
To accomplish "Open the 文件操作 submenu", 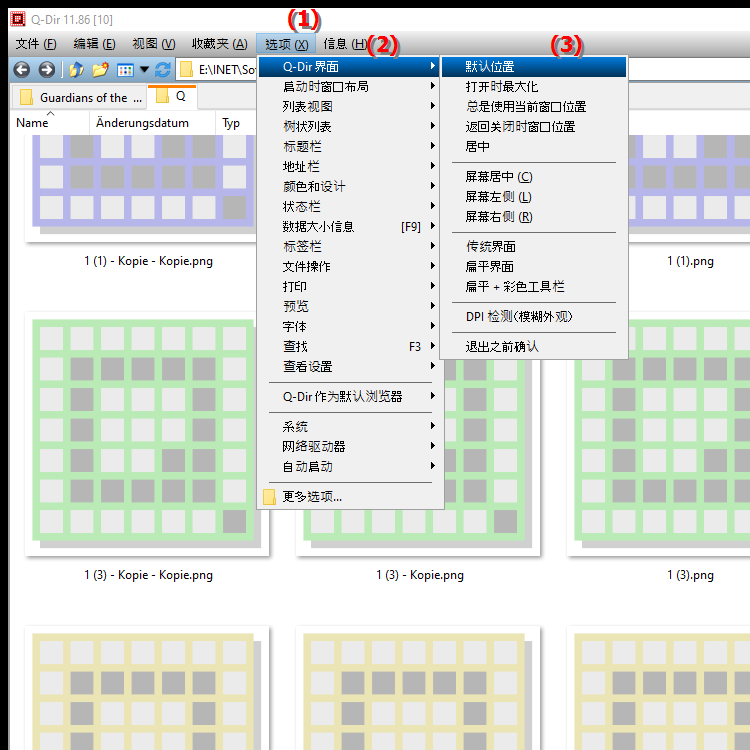I will point(350,266).
